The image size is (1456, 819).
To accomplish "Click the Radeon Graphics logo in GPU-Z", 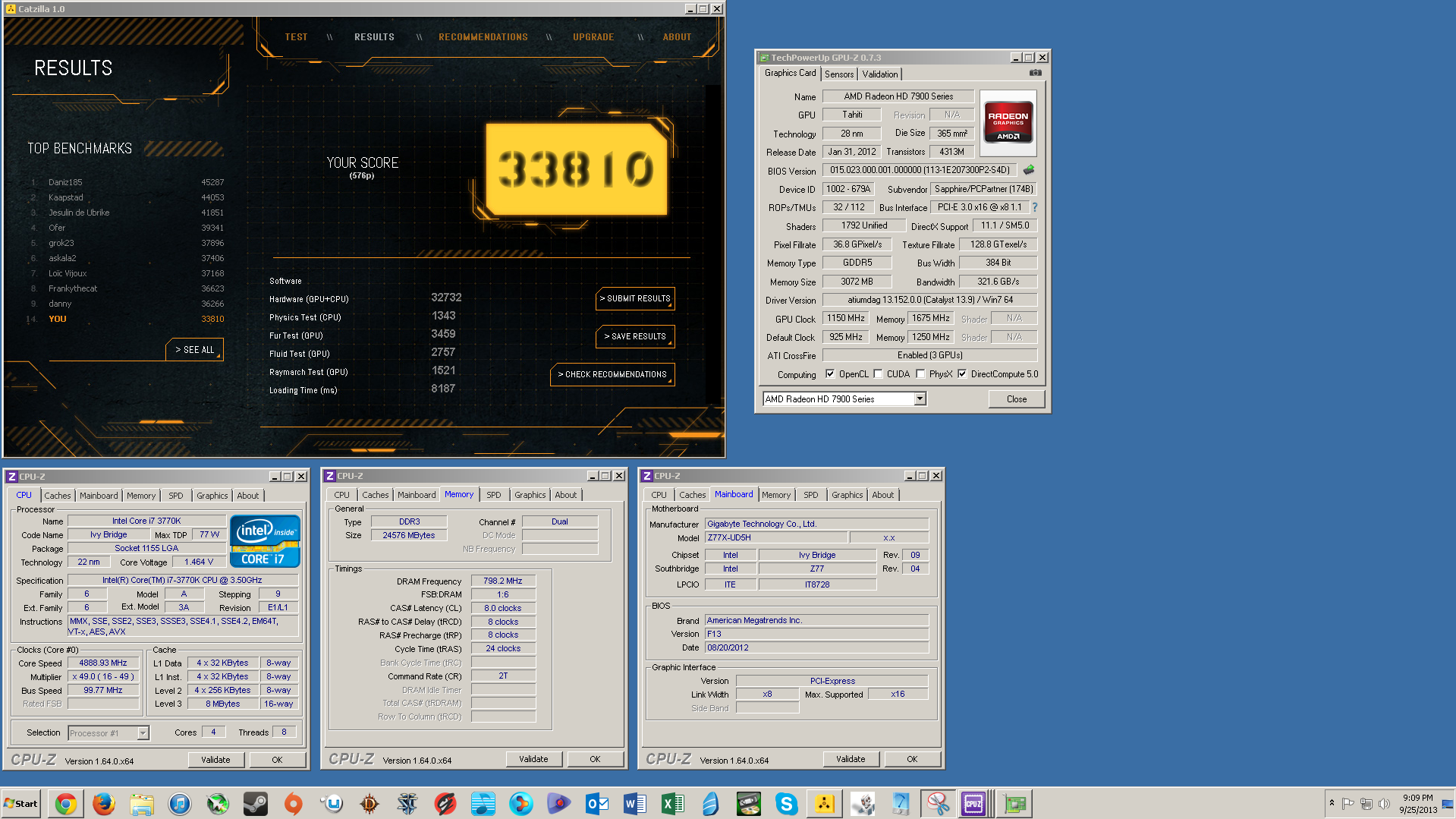I will [x=1008, y=123].
